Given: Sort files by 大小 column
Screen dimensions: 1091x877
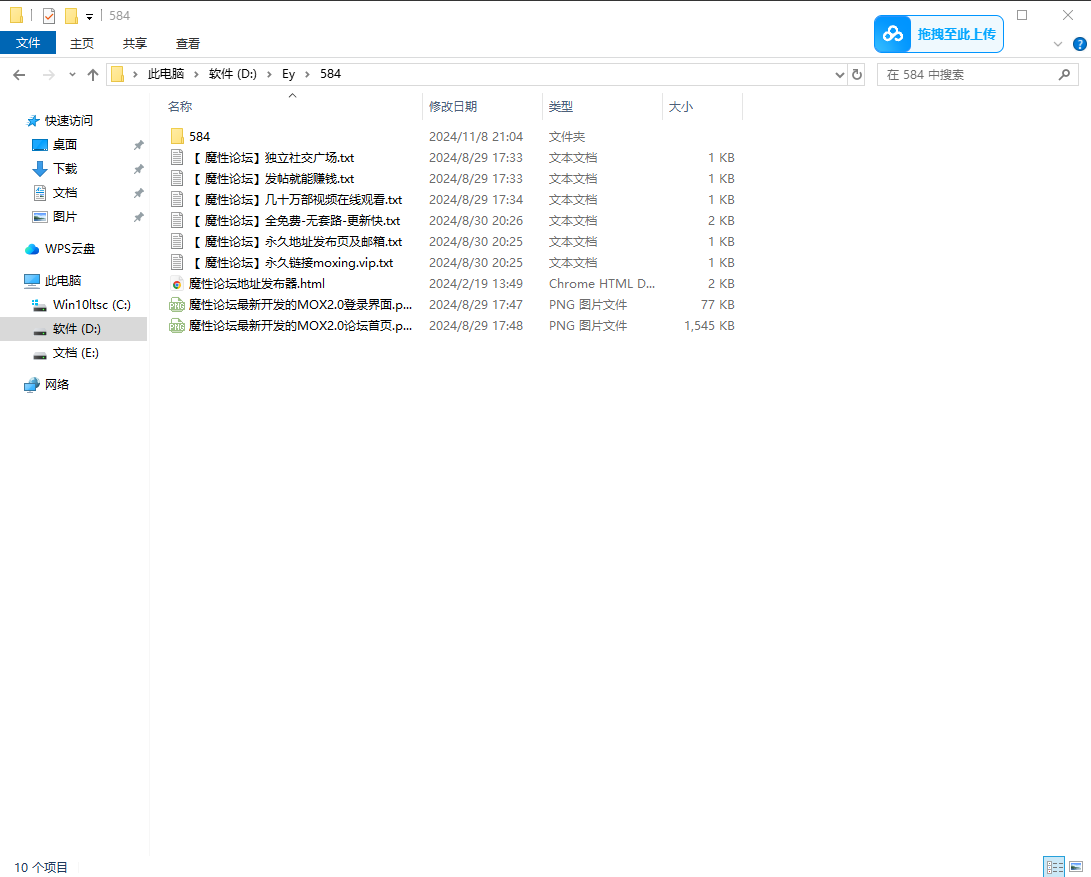Looking at the screenshot, I should (x=680, y=106).
